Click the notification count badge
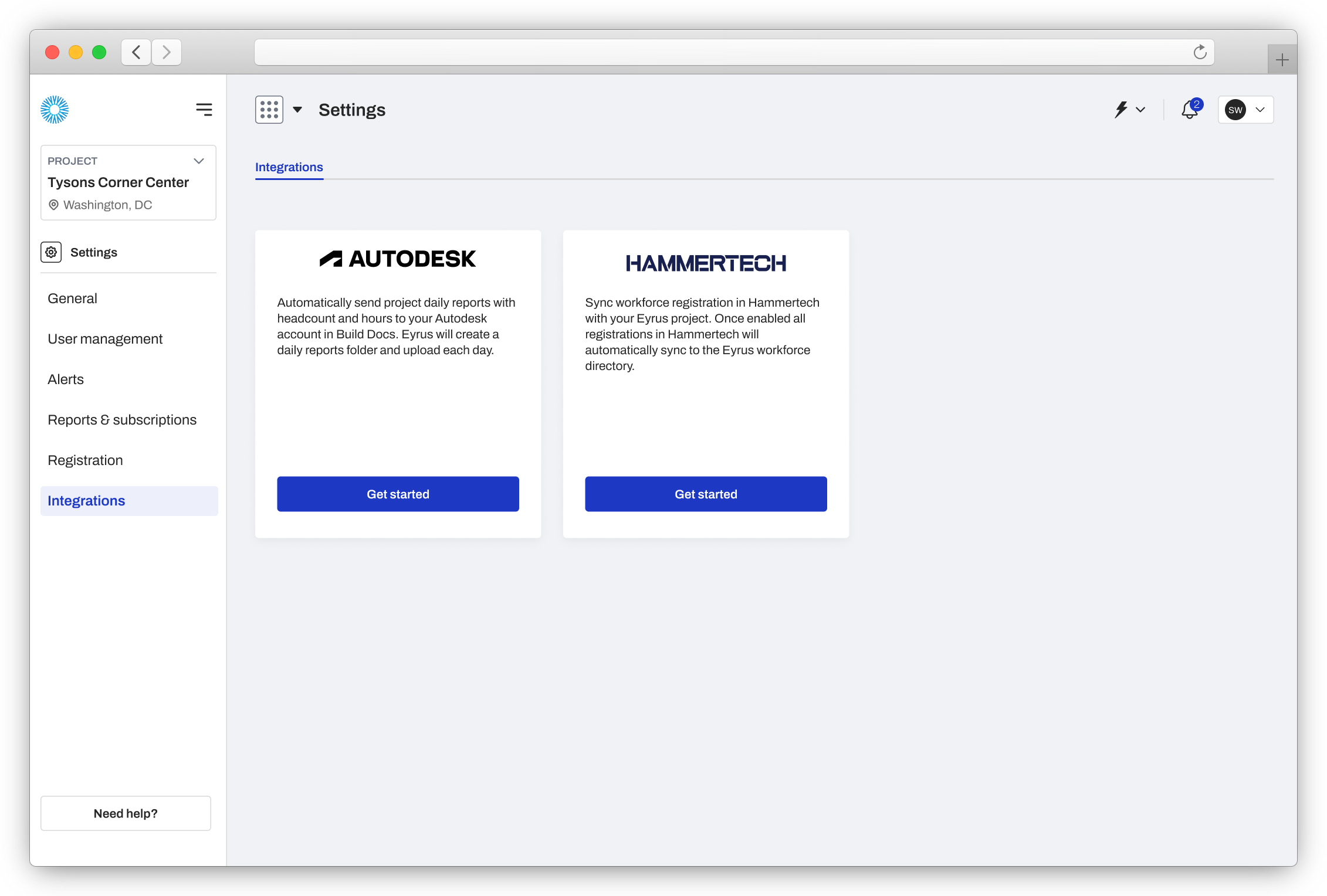 coord(1197,104)
